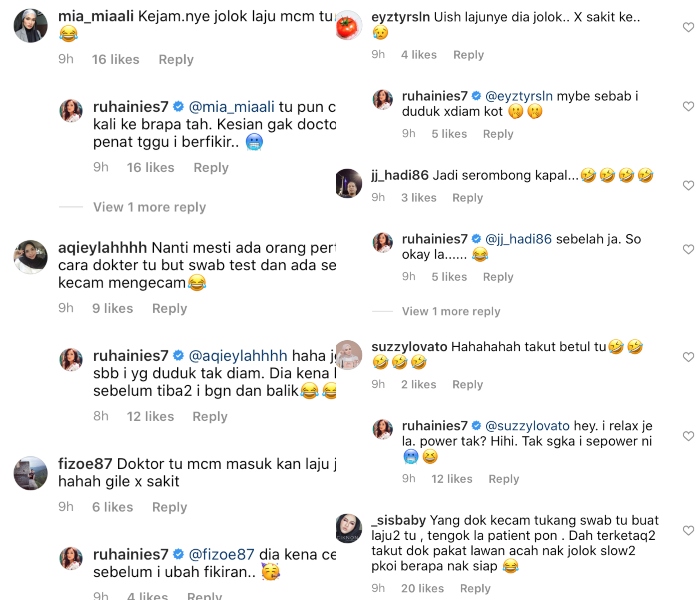Image resolution: width=700 pixels, height=600 pixels.
Task: Like eyztyrsln's comment with the heart
Action: tap(688, 27)
